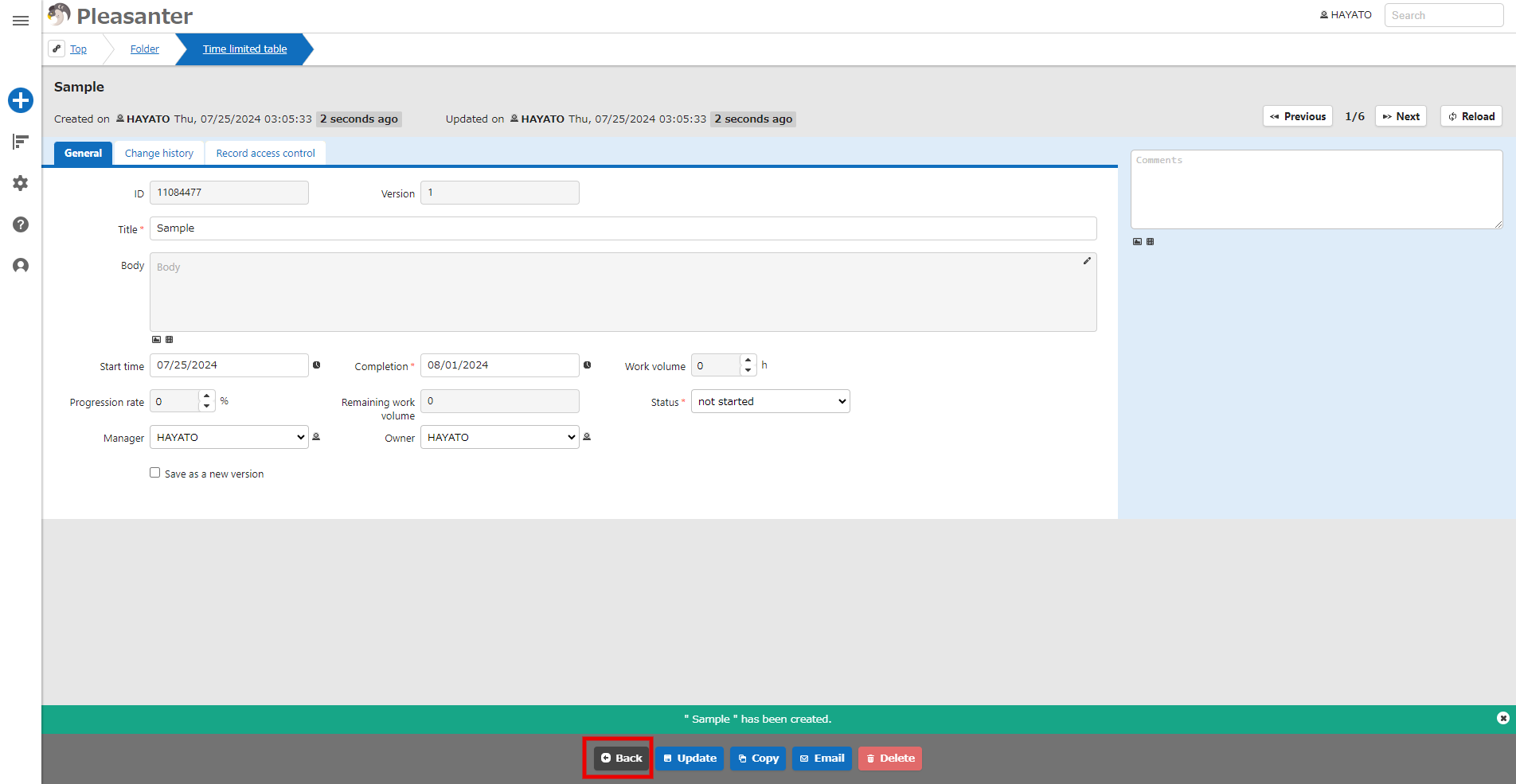
Task: Switch to the Change history tab
Action: point(159,153)
